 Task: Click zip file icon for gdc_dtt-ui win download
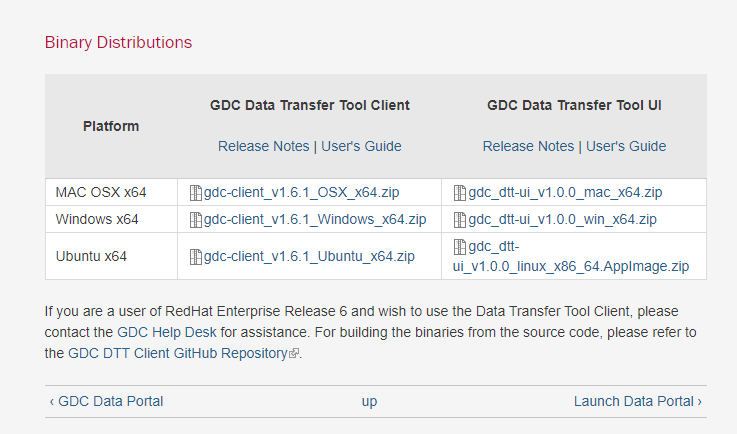[x=460, y=220]
